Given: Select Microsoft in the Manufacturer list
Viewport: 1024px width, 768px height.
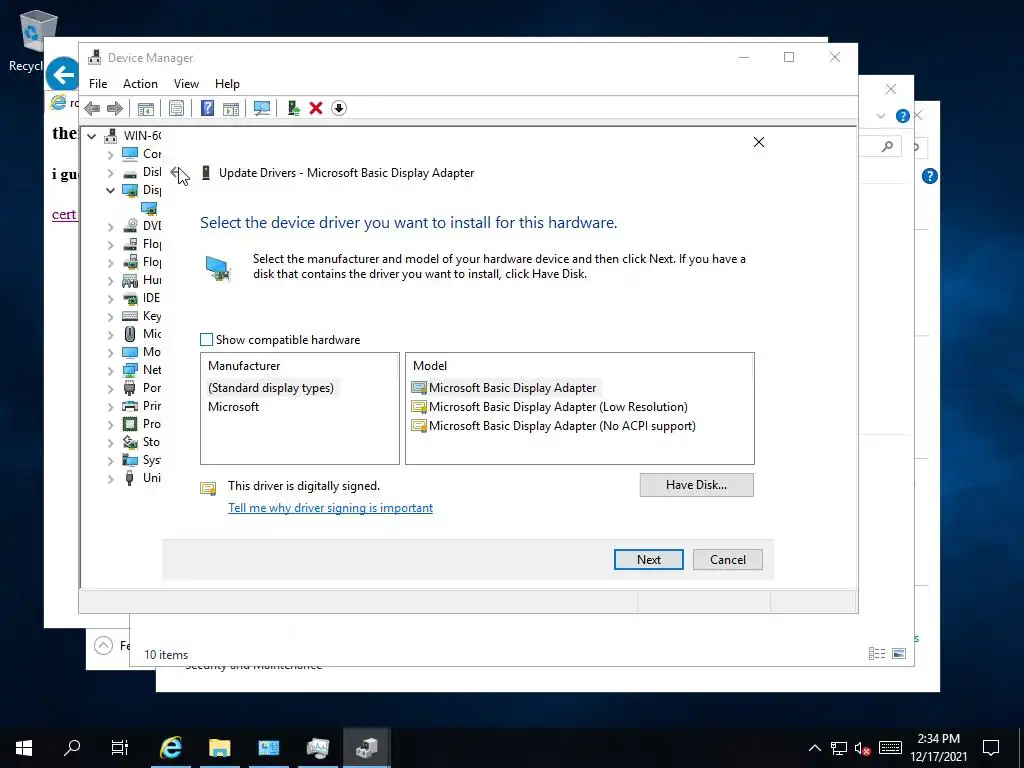Looking at the screenshot, I should 233,407.
